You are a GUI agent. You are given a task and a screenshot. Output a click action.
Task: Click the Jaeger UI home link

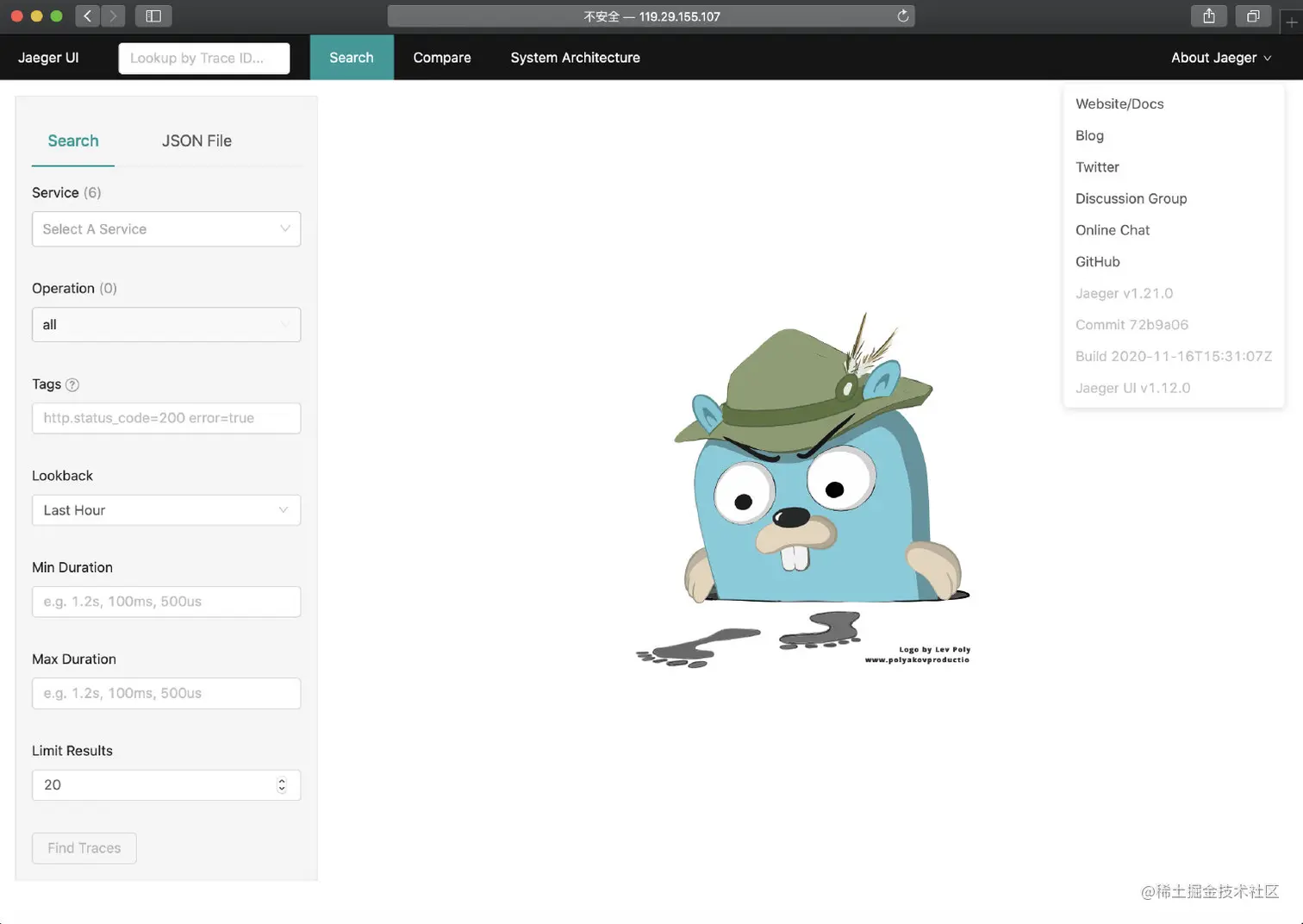pos(48,58)
